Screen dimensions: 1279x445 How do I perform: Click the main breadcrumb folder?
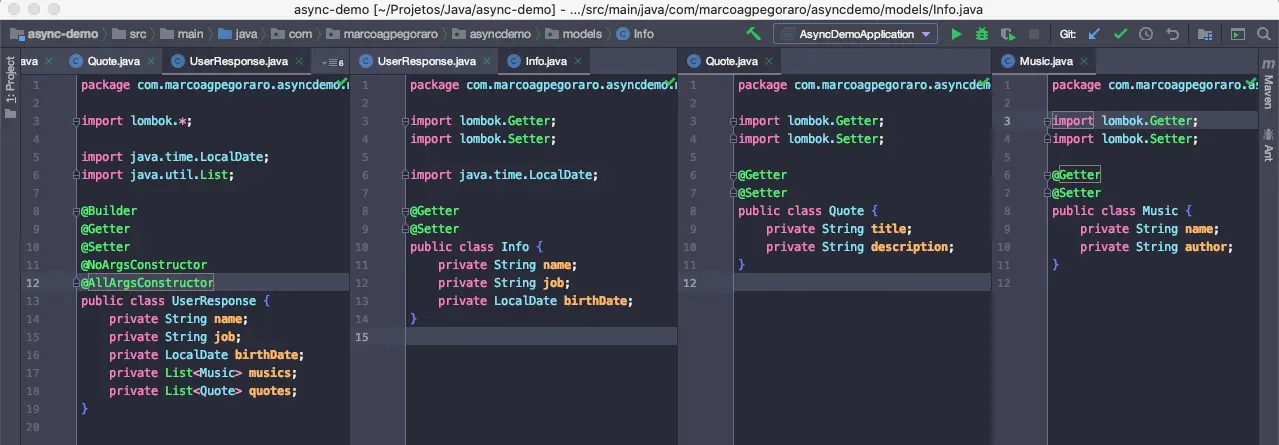coord(182,34)
